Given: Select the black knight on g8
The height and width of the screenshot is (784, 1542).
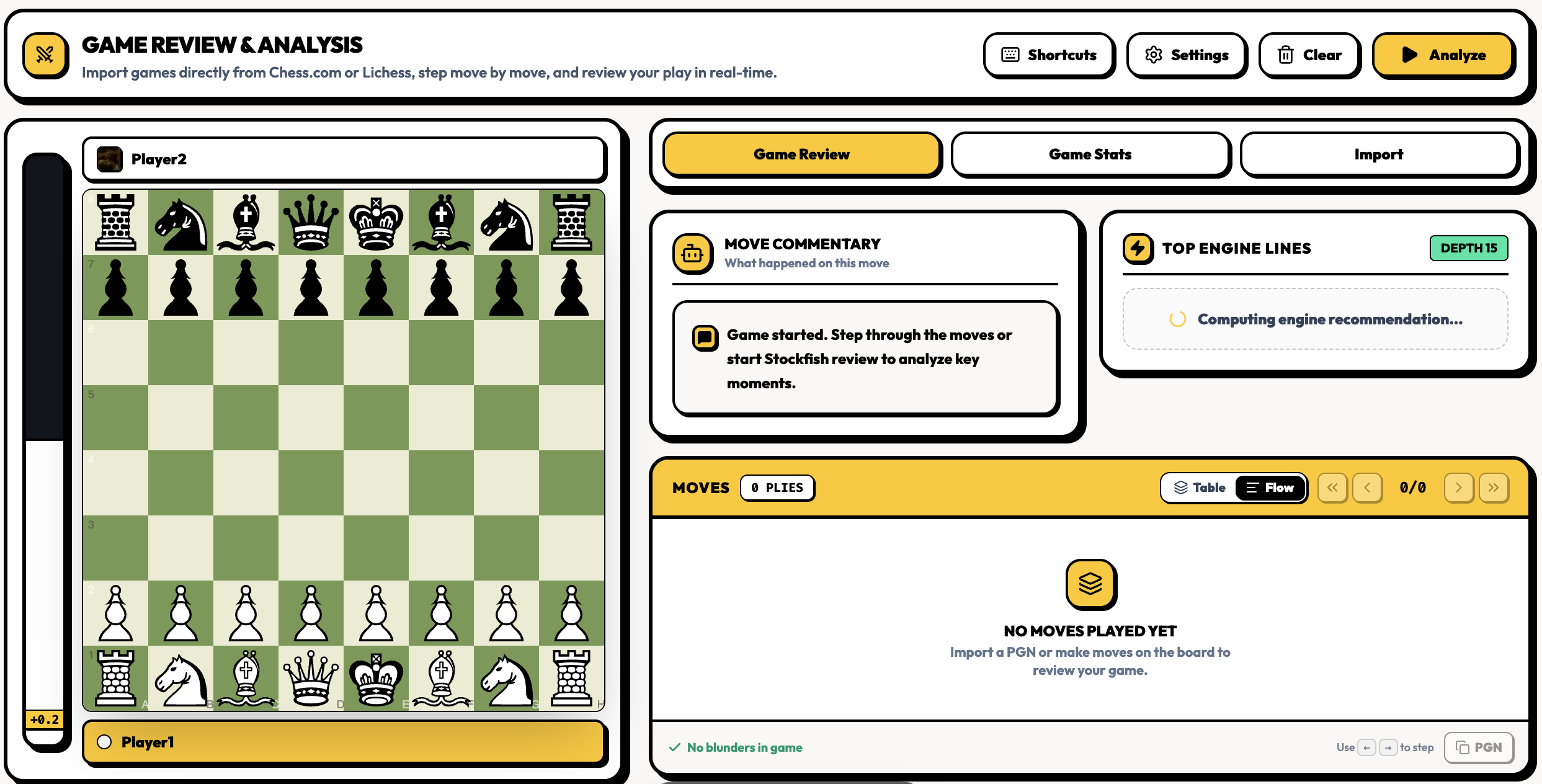Looking at the screenshot, I should coord(506,222).
